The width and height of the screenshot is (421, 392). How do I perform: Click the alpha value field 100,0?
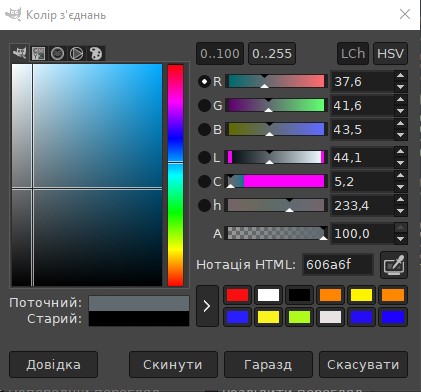pos(362,233)
